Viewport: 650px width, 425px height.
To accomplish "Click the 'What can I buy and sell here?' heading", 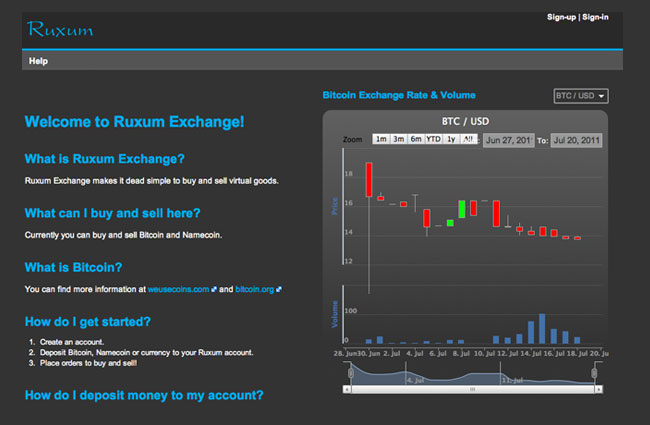I will pyautogui.click(x=112, y=213).
